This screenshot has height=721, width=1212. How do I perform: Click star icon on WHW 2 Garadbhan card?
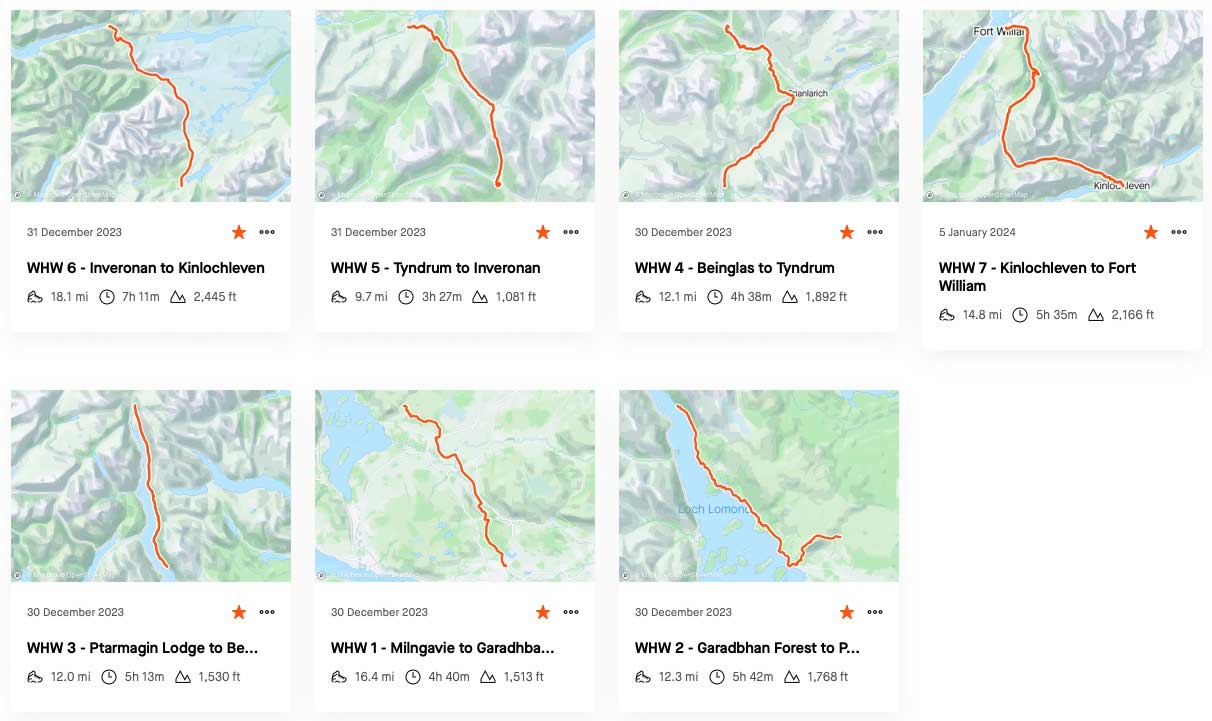click(x=847, y=612)
